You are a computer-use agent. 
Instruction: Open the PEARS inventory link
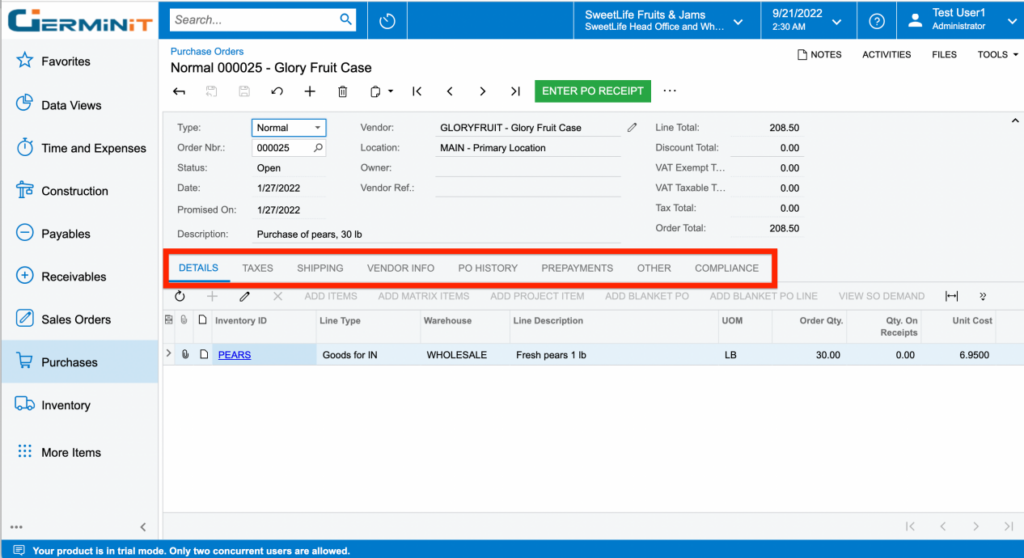click(x=234, y=355)
